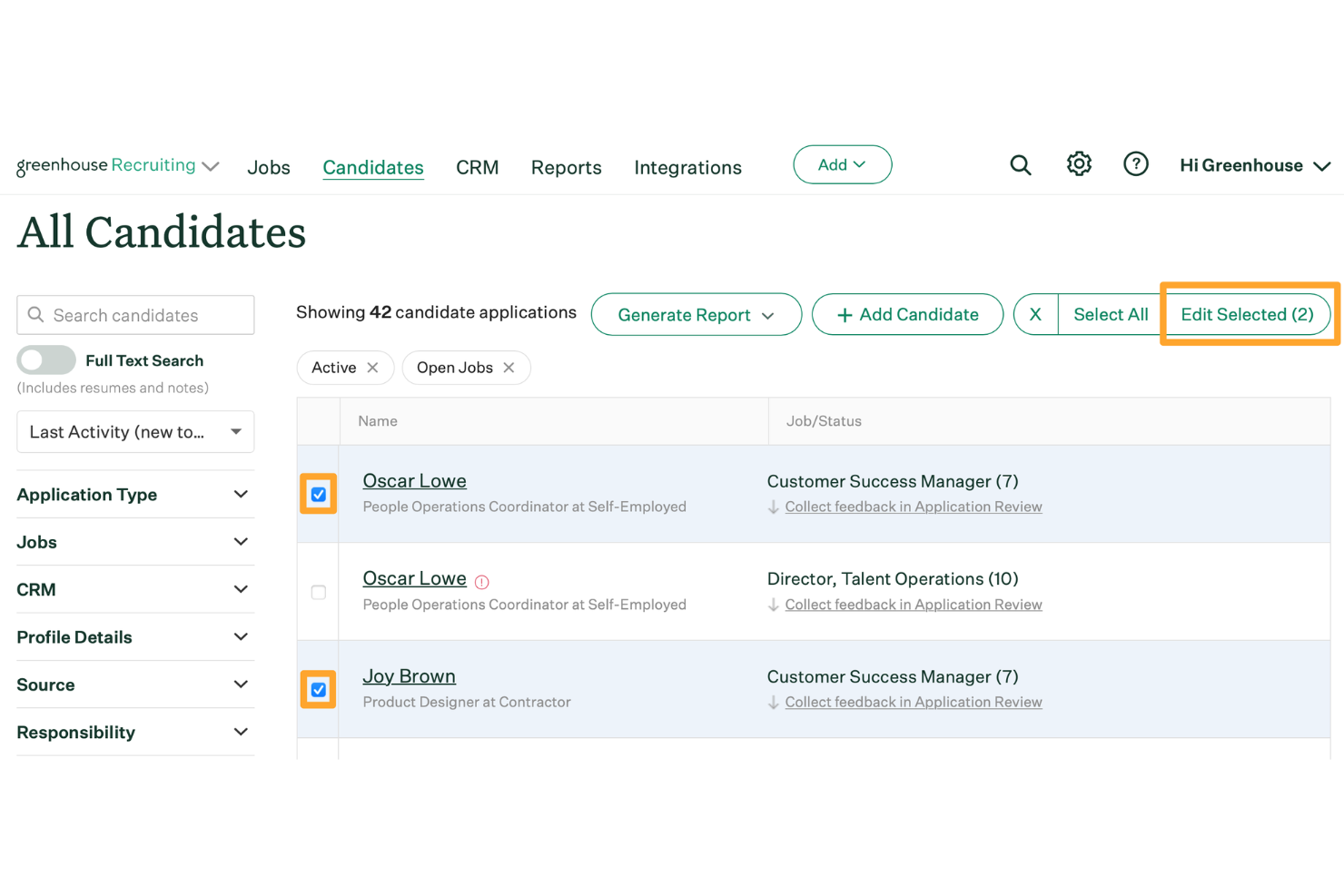Click the down-arrow beside Collect feedback for Joy Brown

click(x=773, y=702)
